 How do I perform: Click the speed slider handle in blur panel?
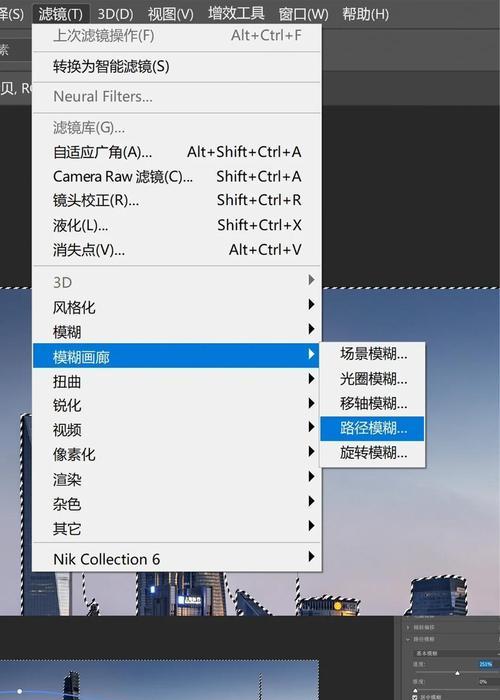tap(457, 673)
